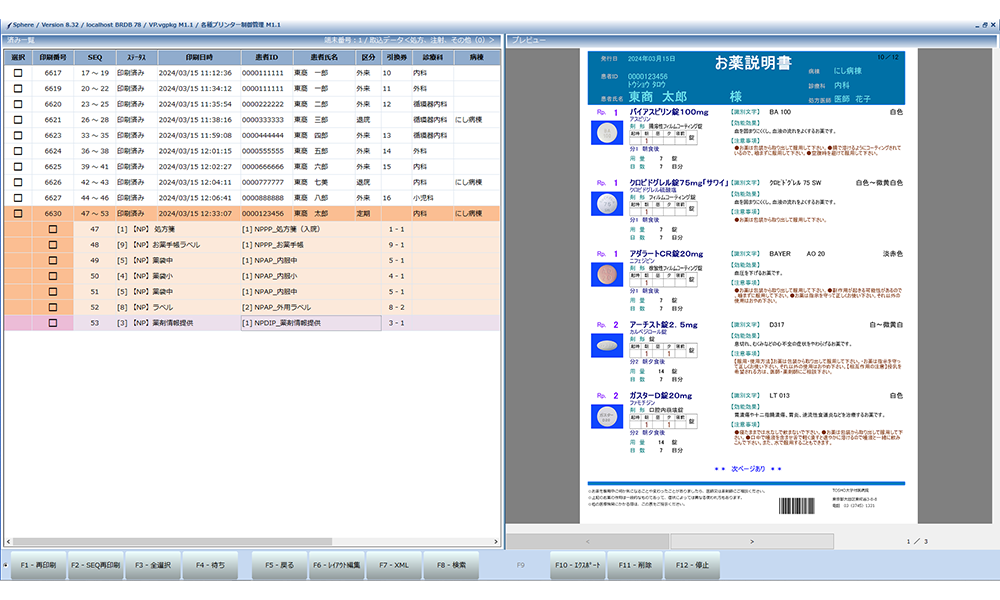The image size is (1000, 600).
Task: Go to the previous preview page
Action: tap(587, 541)
